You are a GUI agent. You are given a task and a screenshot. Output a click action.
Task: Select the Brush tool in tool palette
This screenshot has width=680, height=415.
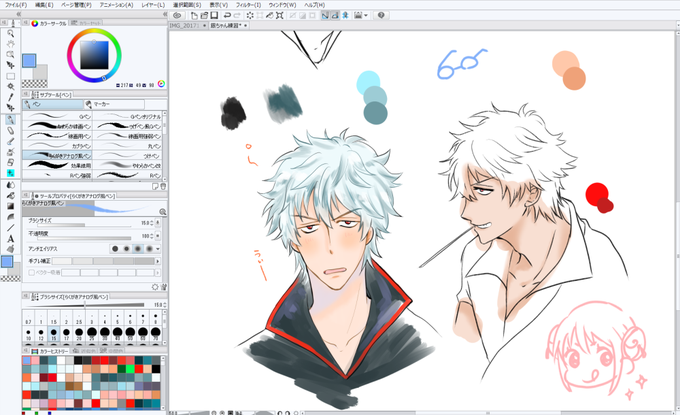click(11, 141)
